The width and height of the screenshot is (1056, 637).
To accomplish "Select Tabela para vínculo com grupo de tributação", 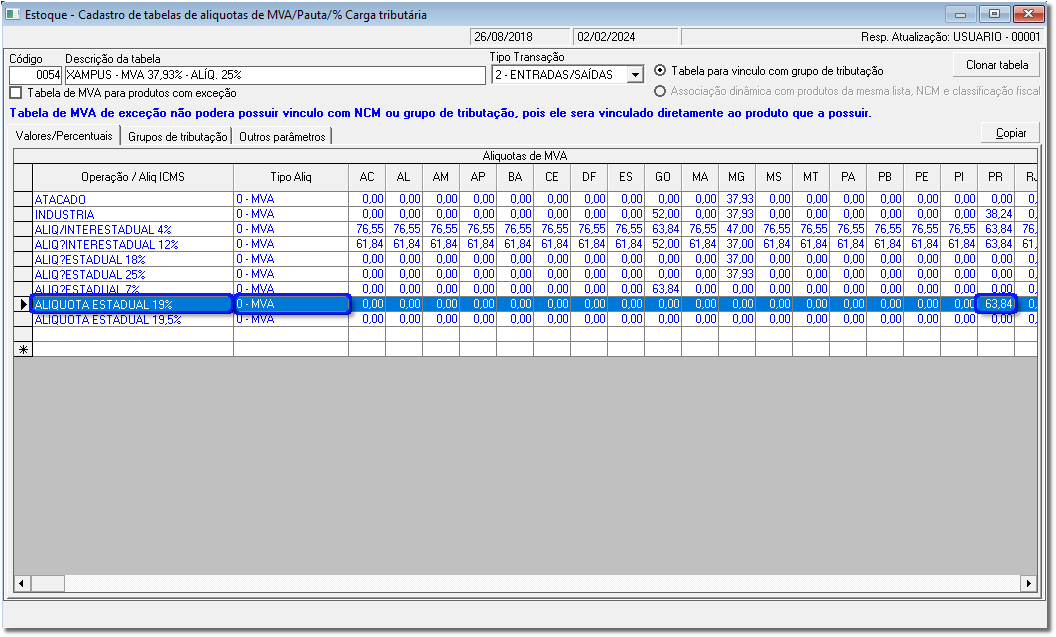I will (660, 71).
